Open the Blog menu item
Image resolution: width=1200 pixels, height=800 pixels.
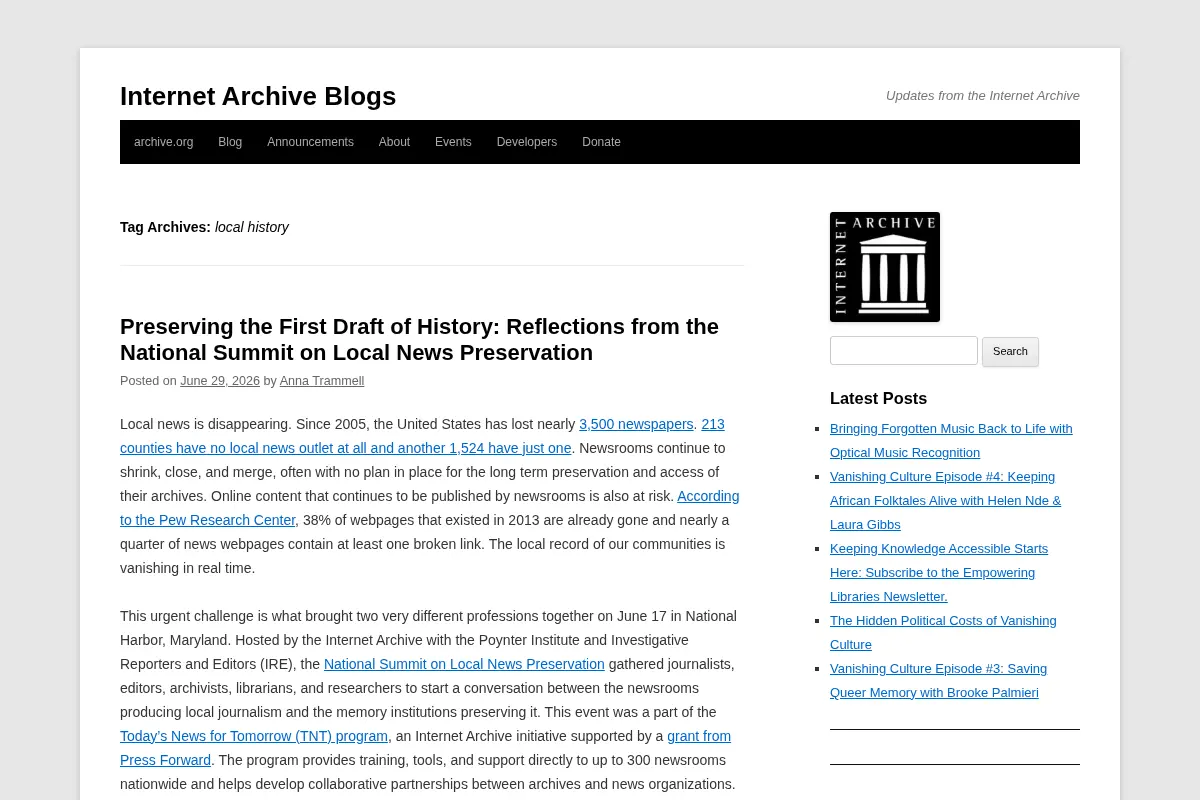point(230,142)
